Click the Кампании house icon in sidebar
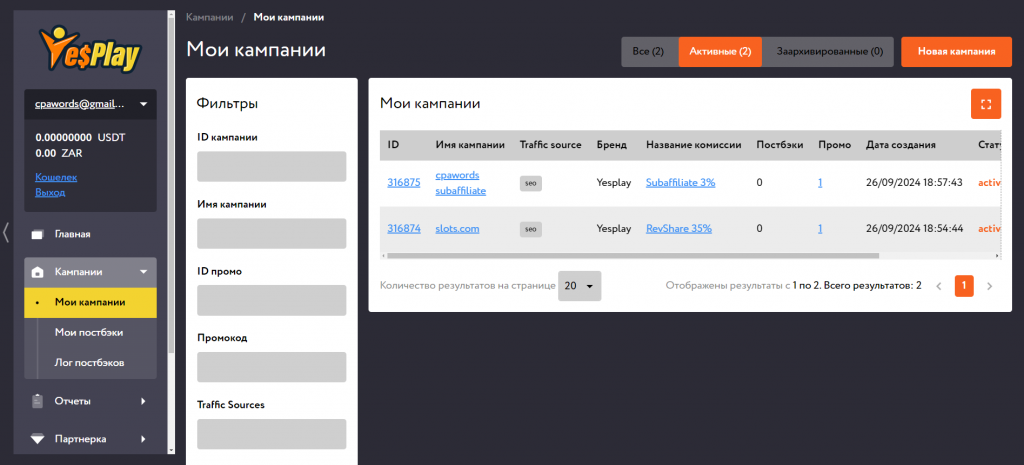This screenshot has height=465, width=1024. [x=38, y=272]
